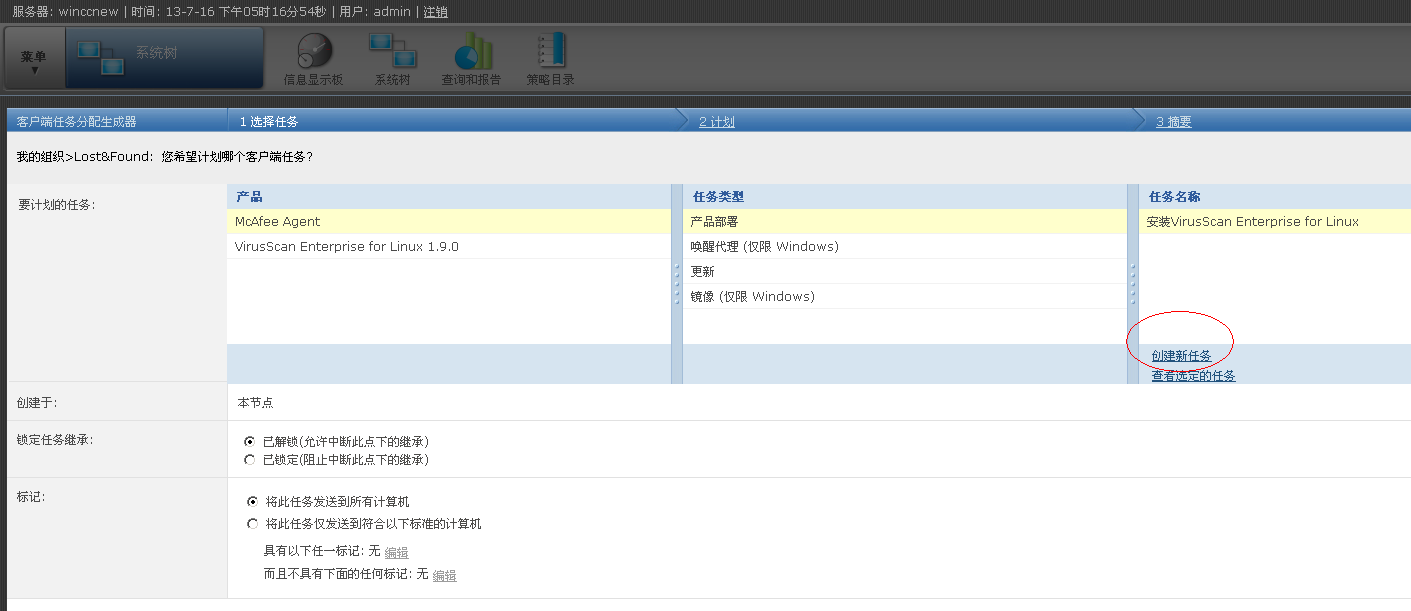Screen dimensions: 1411x611
Task: Select step 1 选择任务 tab
Action: 269,122
